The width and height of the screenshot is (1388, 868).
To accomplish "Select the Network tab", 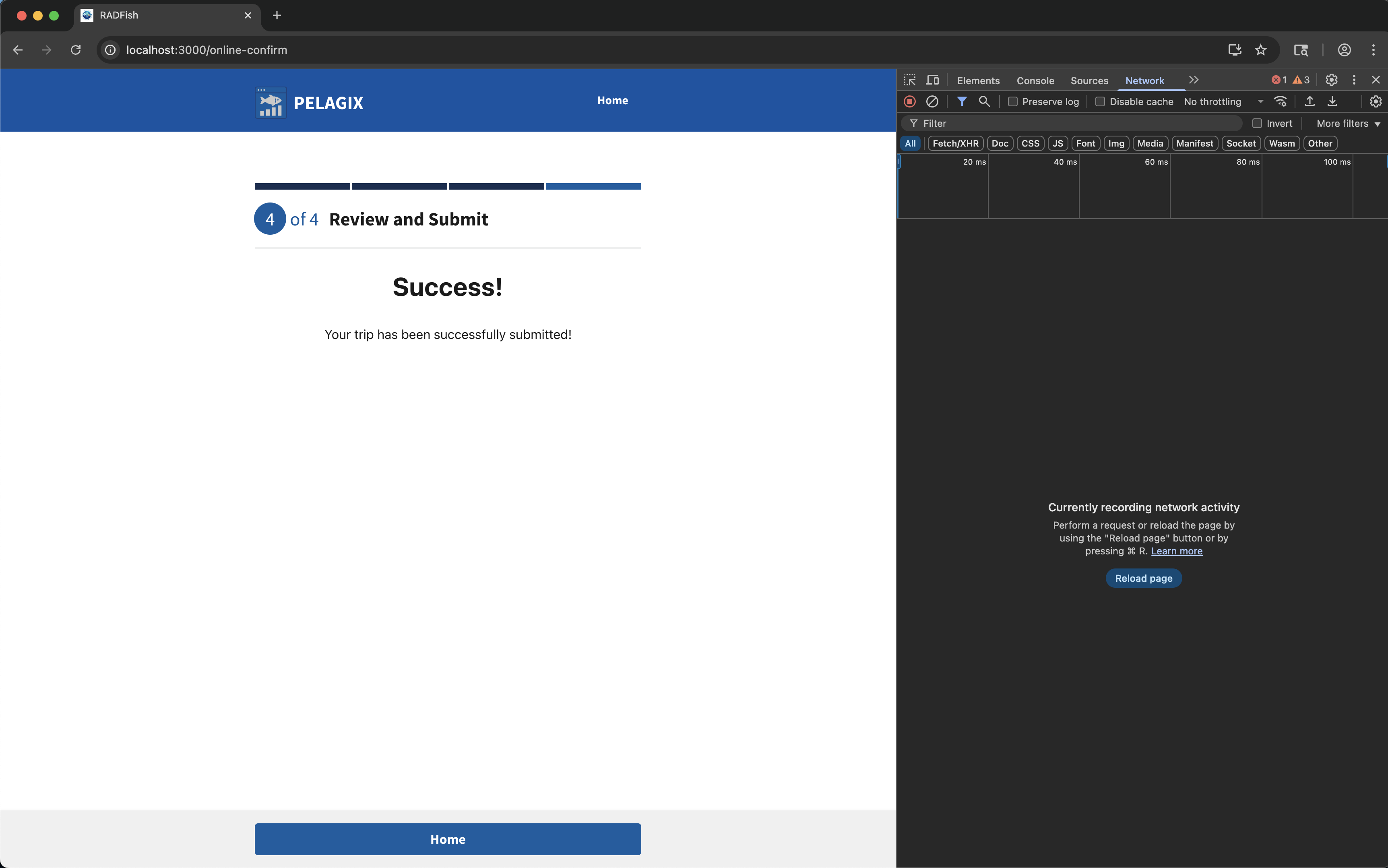I will point(1144,81).
